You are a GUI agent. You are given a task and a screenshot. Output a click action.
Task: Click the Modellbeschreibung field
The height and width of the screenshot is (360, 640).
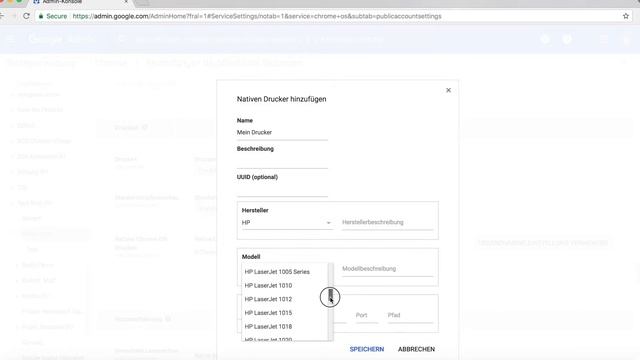[387, 269]
